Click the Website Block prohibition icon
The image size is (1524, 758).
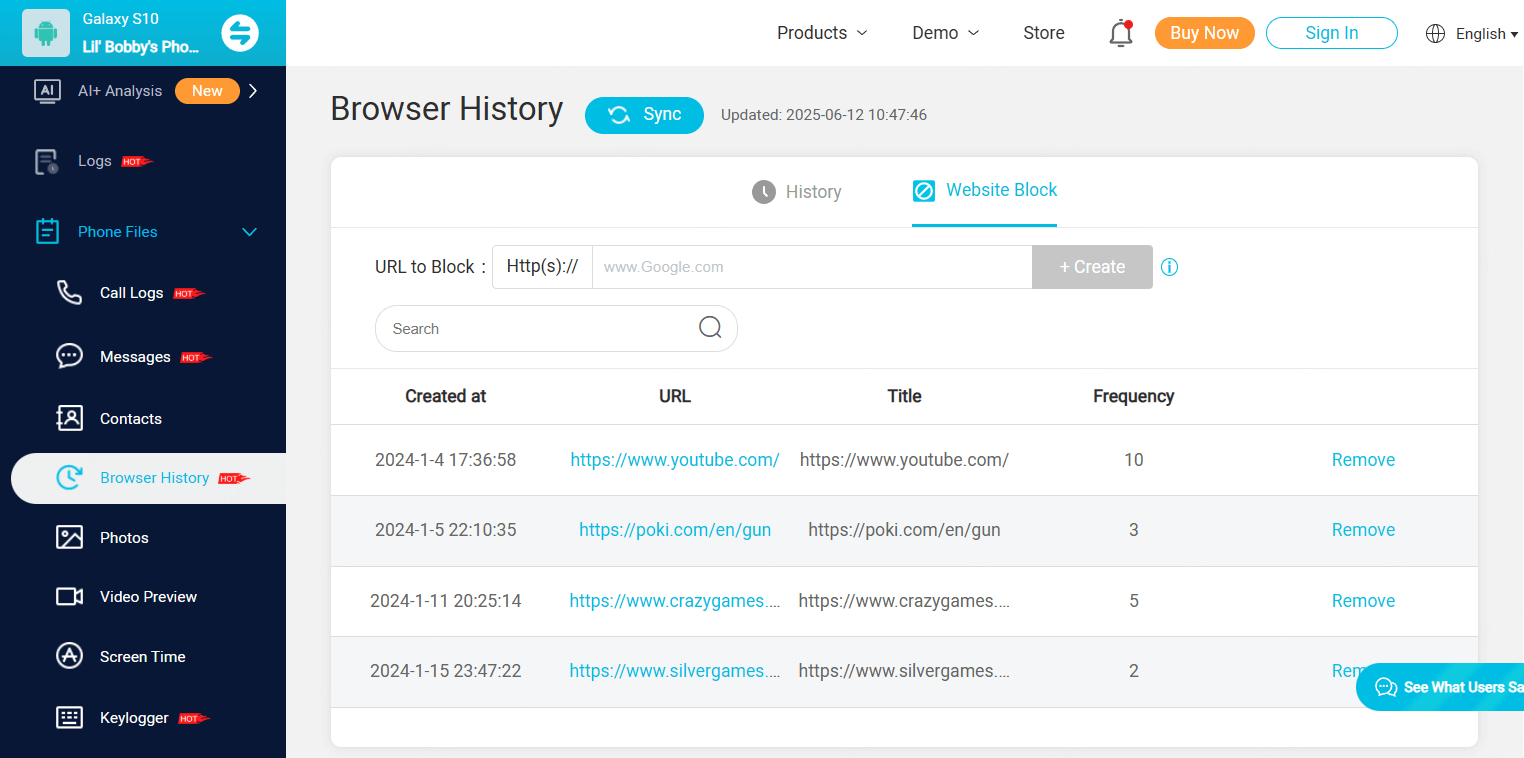pyautogui.click(x=924, y=190)
